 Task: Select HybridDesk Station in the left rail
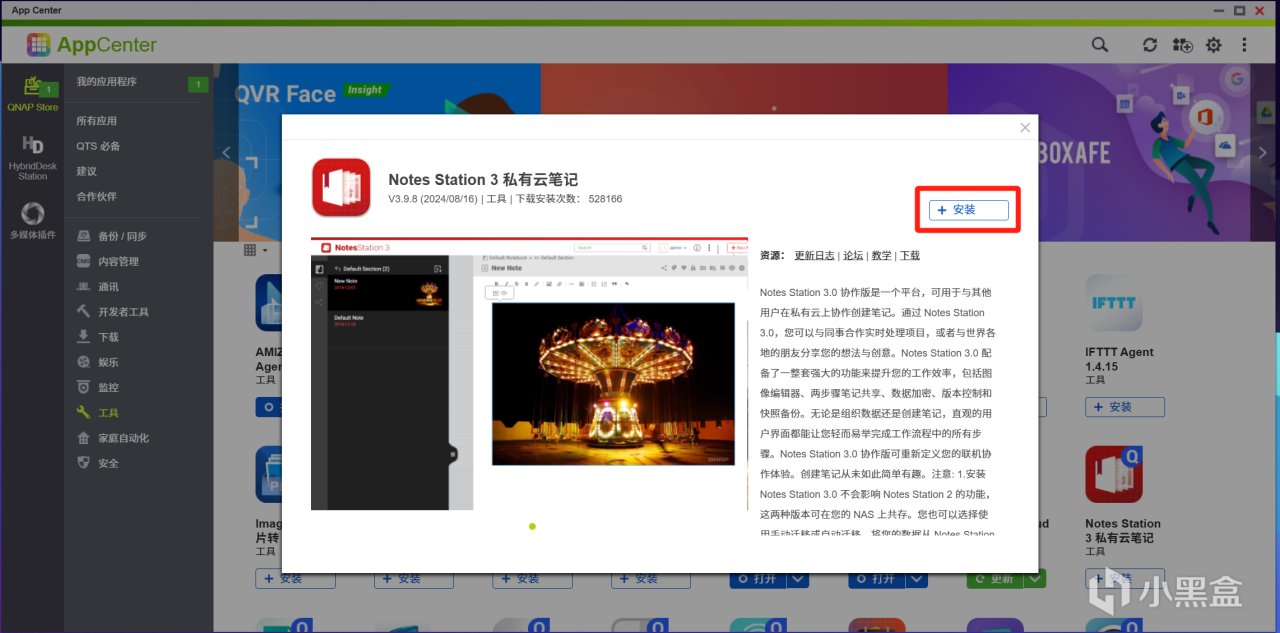[x=33, y=158]
